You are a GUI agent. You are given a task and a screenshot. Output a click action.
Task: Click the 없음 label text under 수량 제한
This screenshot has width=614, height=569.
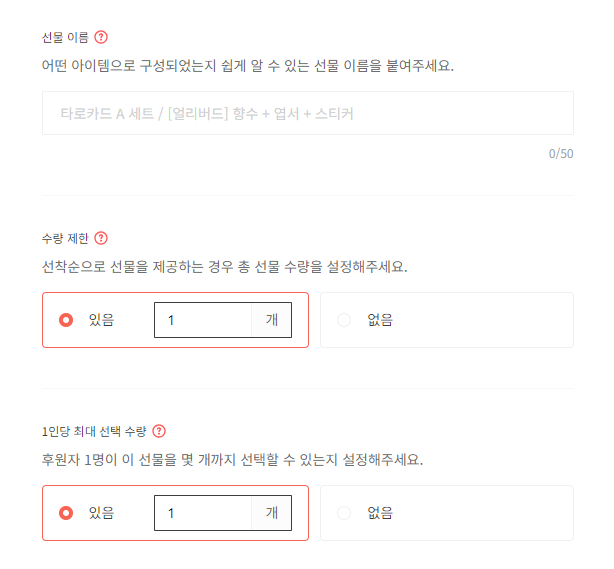(x=380, y=320)
